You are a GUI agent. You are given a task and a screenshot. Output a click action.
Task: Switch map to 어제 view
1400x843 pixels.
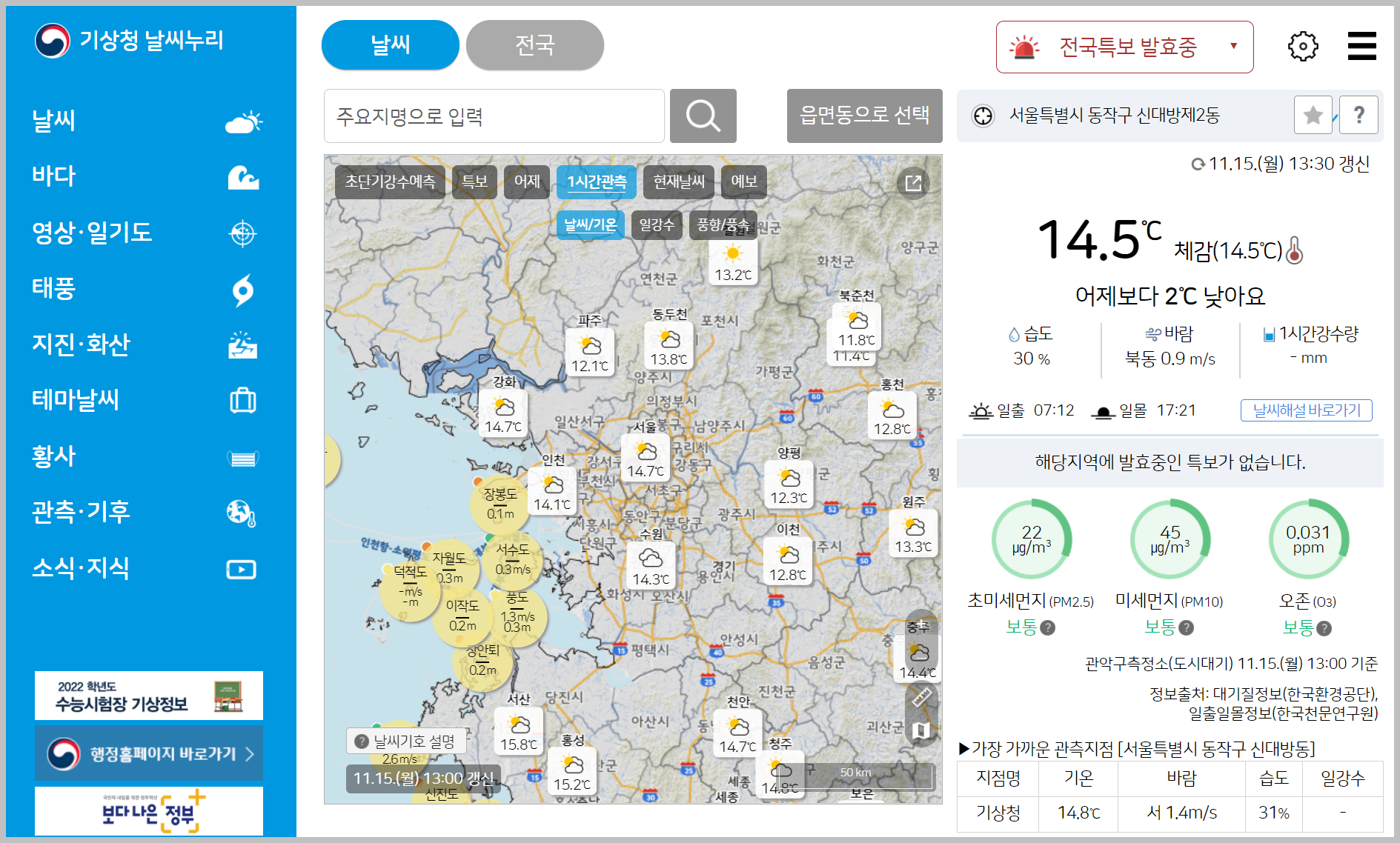point(527,181)
